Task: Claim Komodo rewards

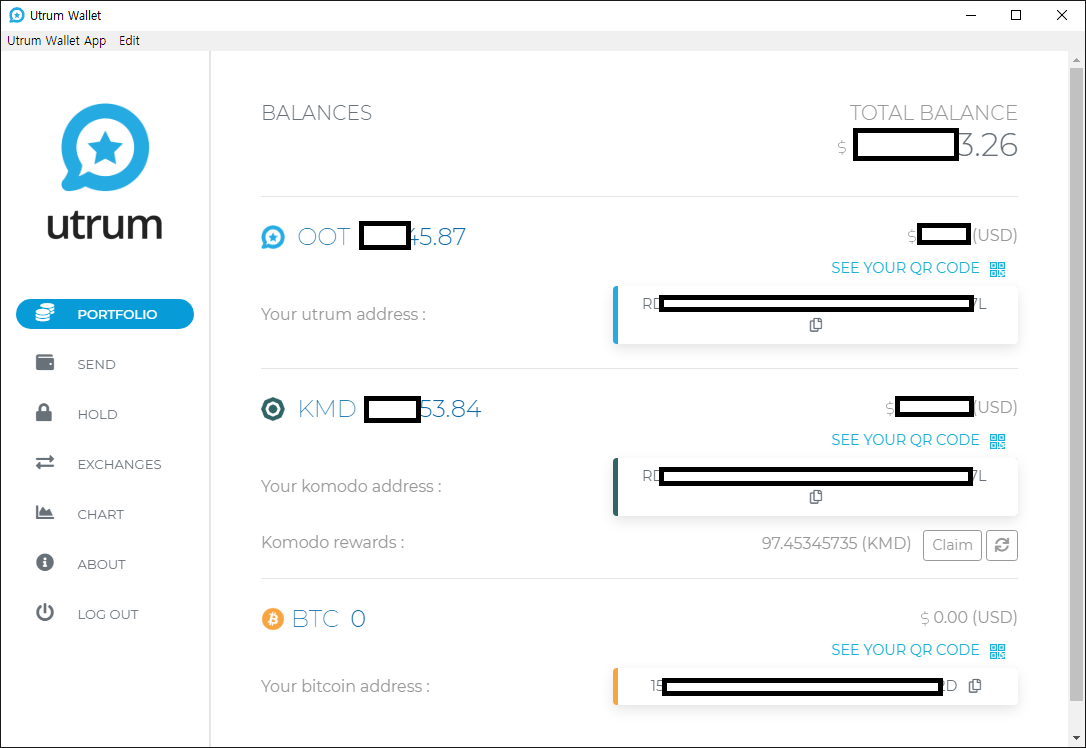Action: point(952,545)
